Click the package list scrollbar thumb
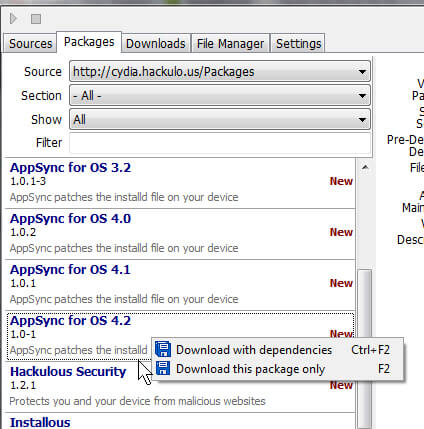This screenshot has height=429, width=424. [365, 349]
